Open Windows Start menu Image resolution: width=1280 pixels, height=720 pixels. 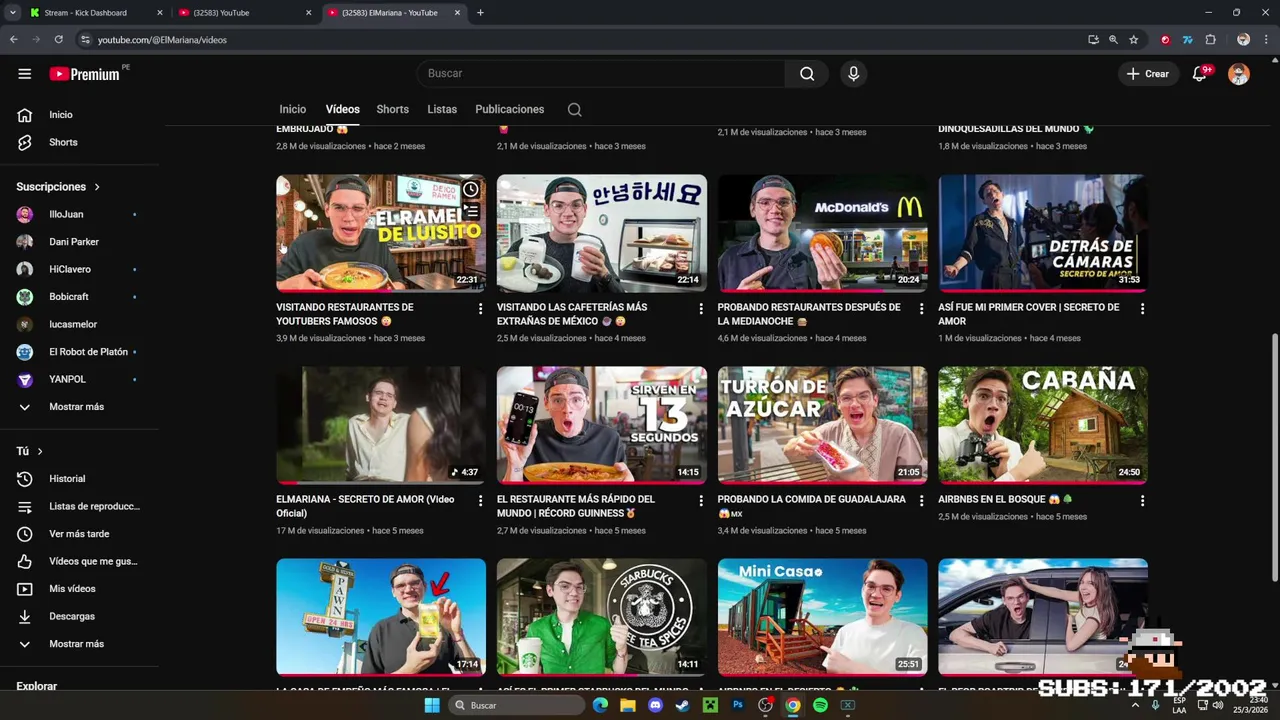[431, 705]
